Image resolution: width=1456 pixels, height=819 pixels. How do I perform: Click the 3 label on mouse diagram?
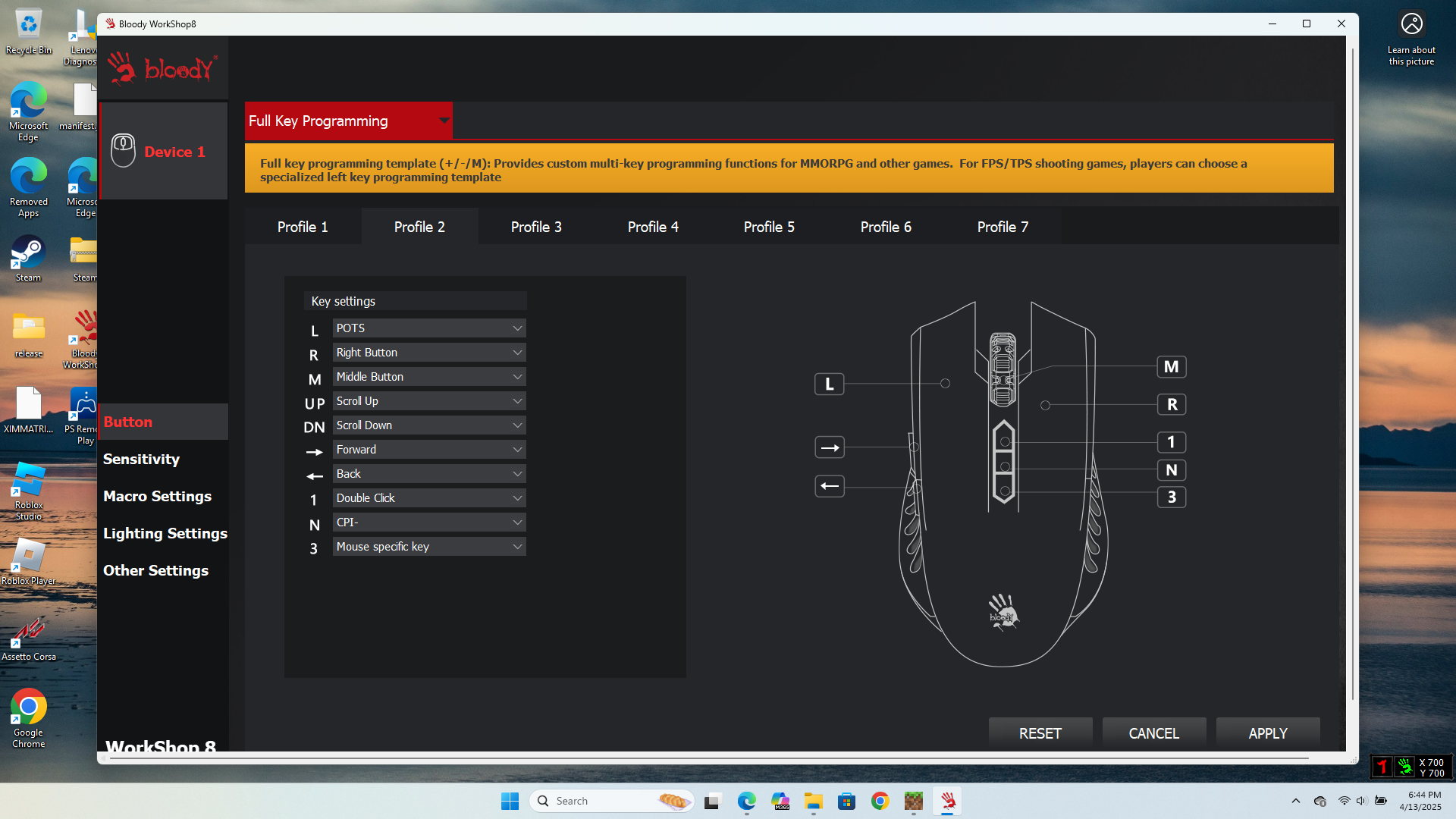[x=1171, y=497]
